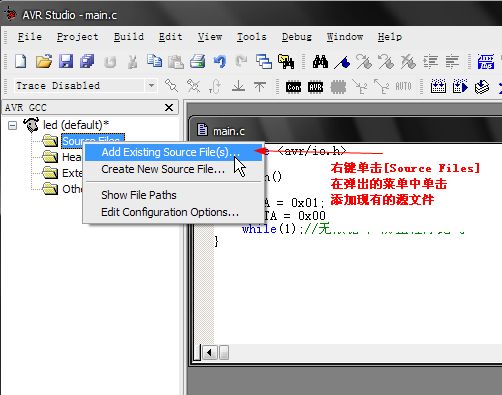Click the cascading windows toolbar icon
The image size is (502, 395).
[264, 62]
